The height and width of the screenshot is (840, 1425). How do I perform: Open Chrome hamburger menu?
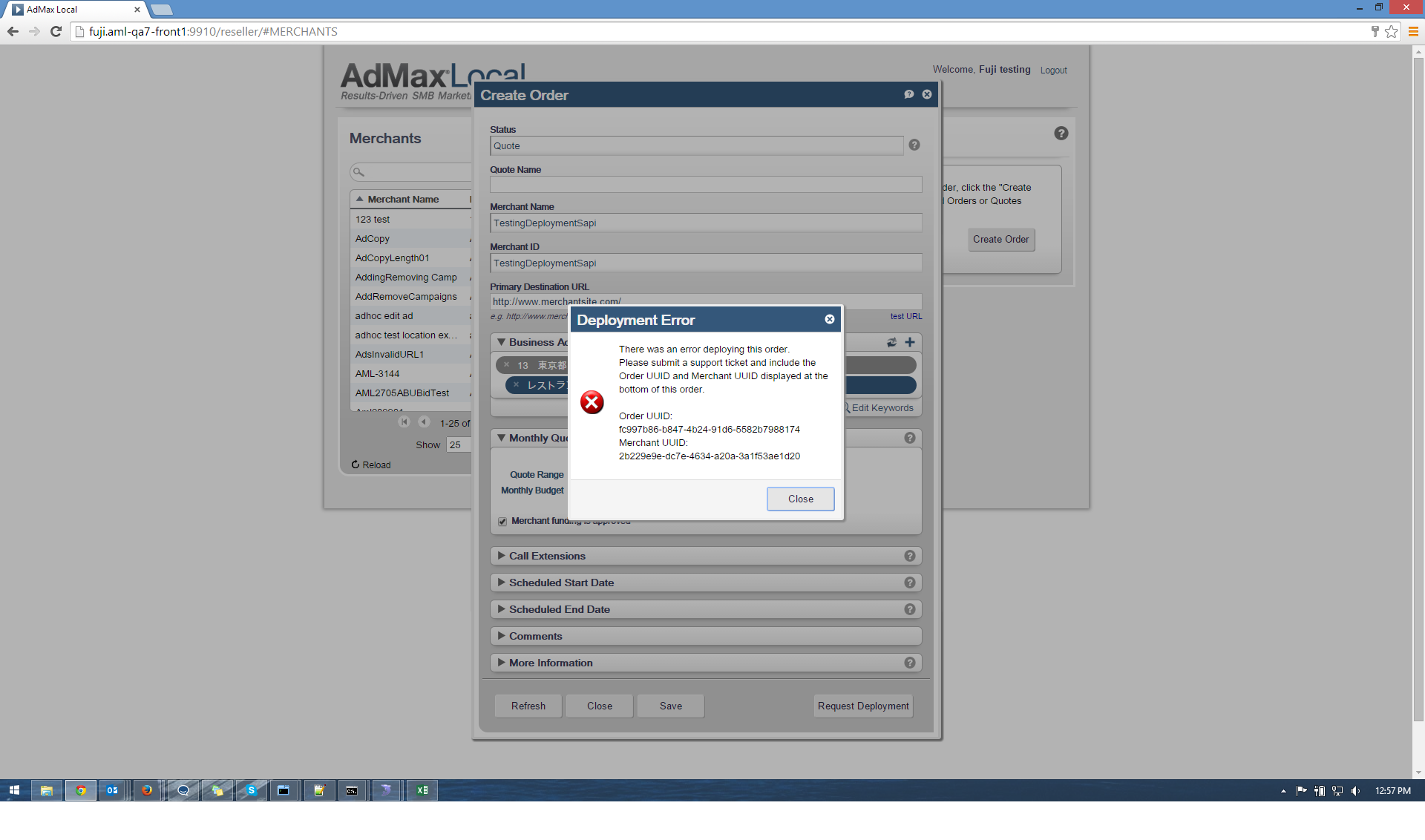pyautogui.click(x=1412, y=31)
